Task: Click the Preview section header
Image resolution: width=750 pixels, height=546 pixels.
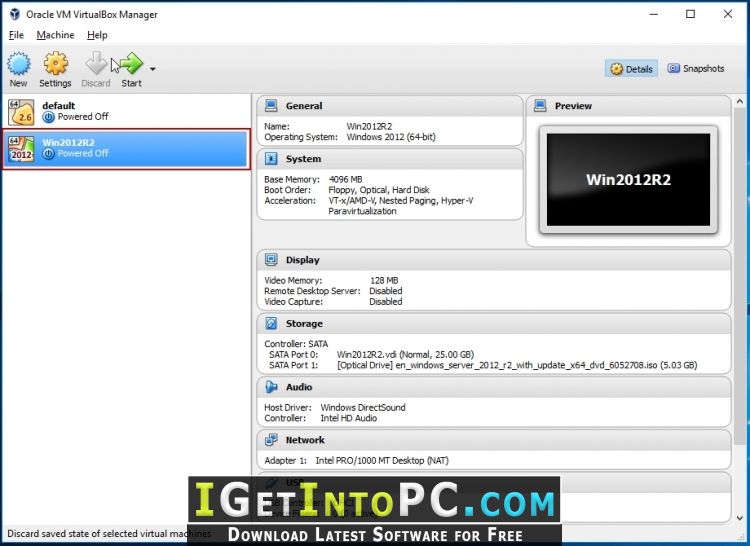Action: pyautogui.click(x=629, y=106)
